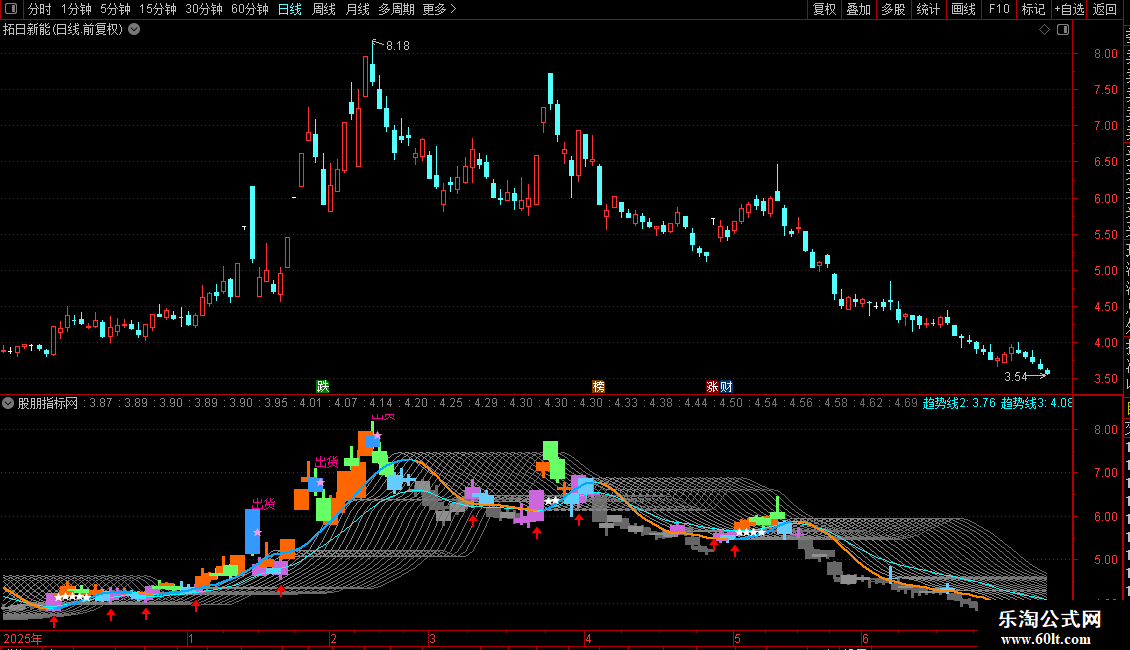The width and height of the screenshot is (1130, 650).
Task: Add stock via +自选 button
Action: click(x=1069, y=9)
